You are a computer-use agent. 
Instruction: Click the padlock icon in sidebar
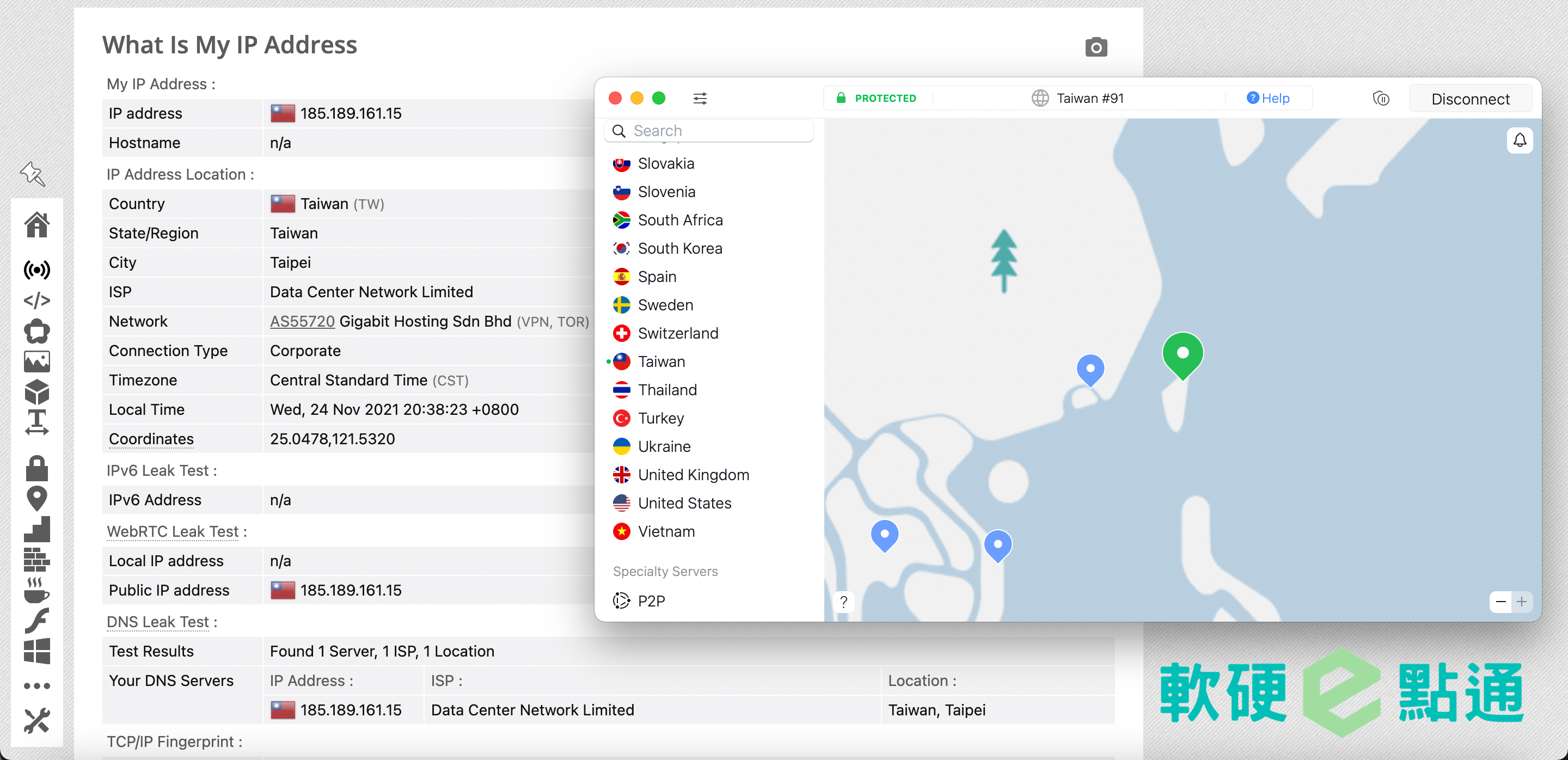pos(36,468)
